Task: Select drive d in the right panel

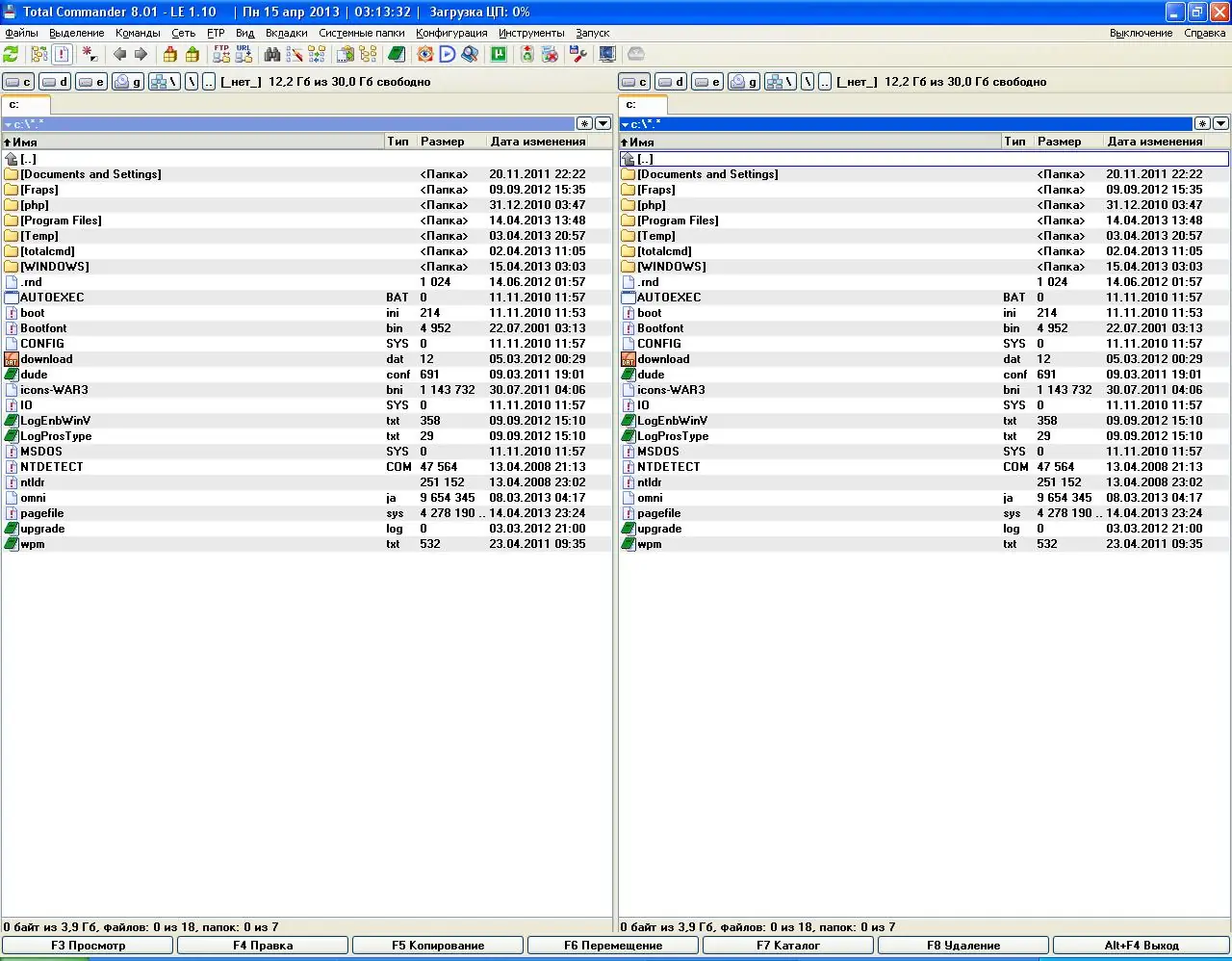Action: [671, 82]
